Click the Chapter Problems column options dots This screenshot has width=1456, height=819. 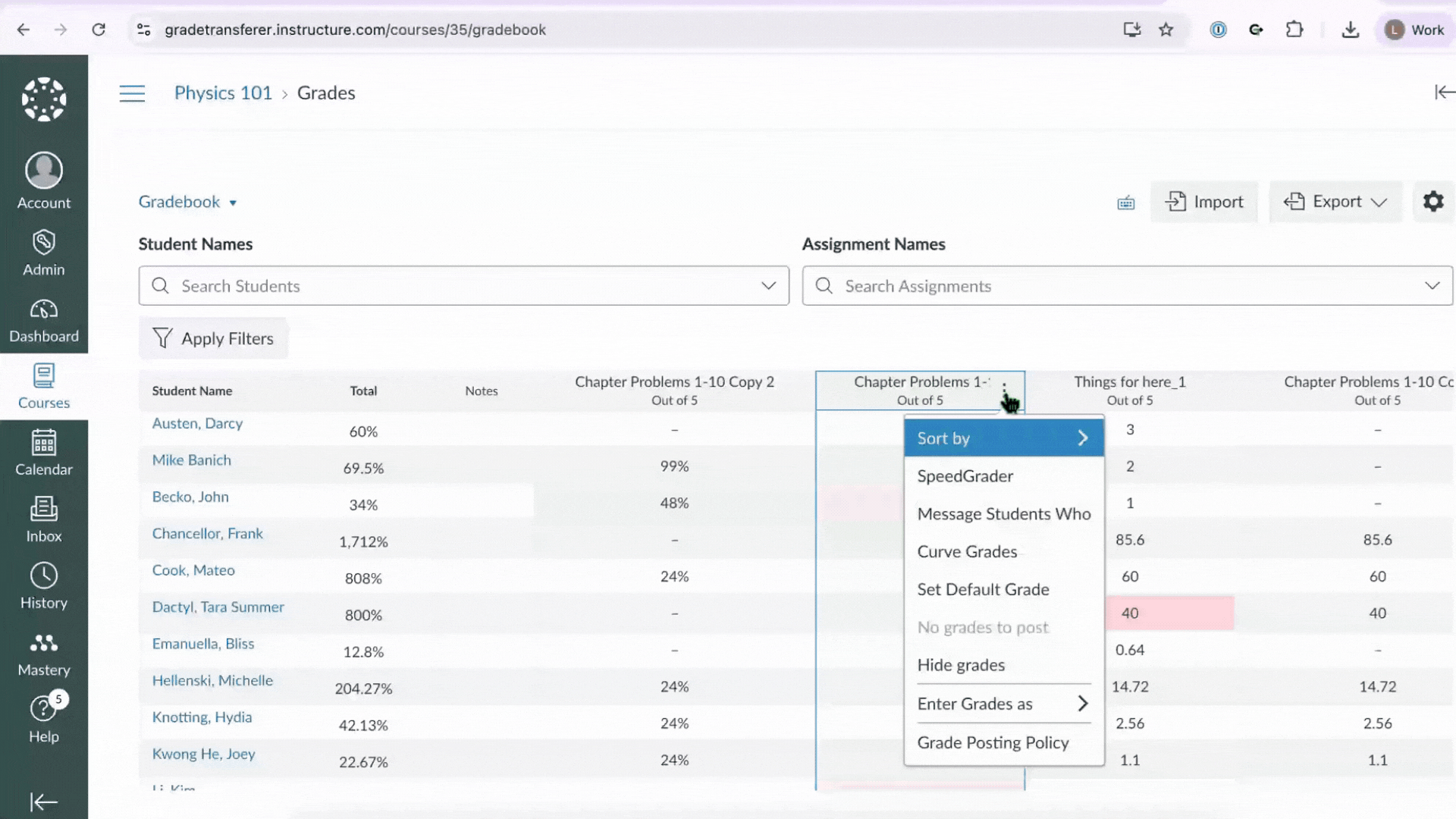coord(1004,390)
